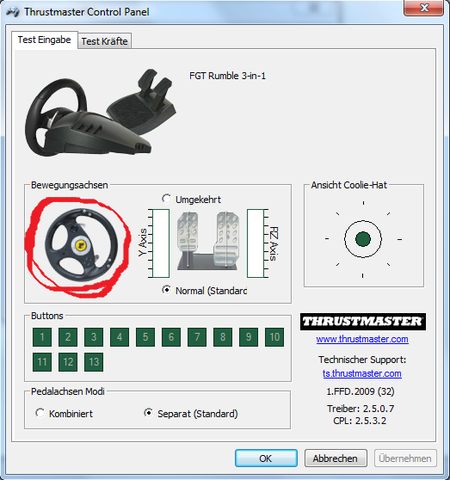Click button indicator 10

pos(274,337)
